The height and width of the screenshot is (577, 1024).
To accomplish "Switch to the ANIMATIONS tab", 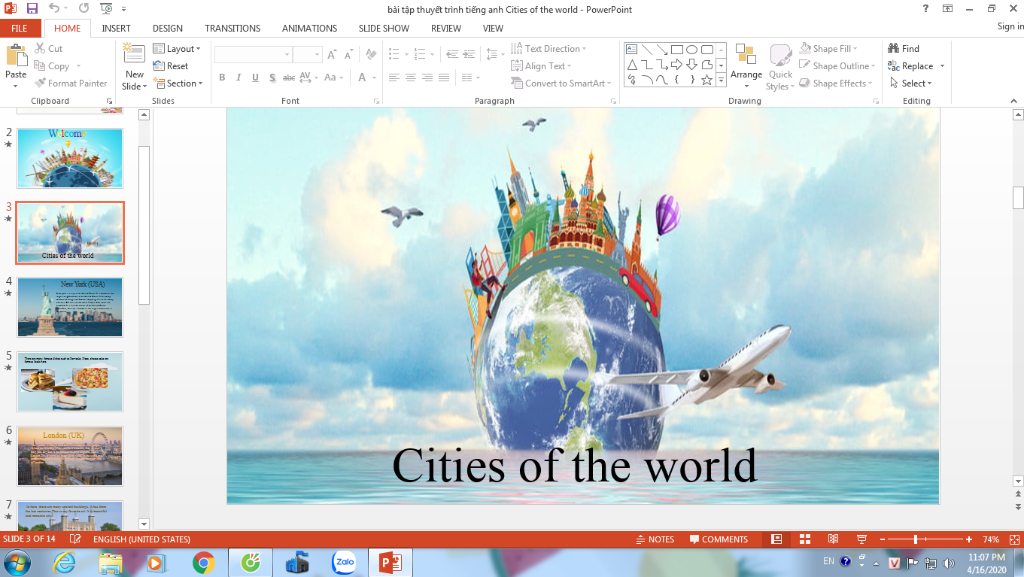I will (310, 28).
